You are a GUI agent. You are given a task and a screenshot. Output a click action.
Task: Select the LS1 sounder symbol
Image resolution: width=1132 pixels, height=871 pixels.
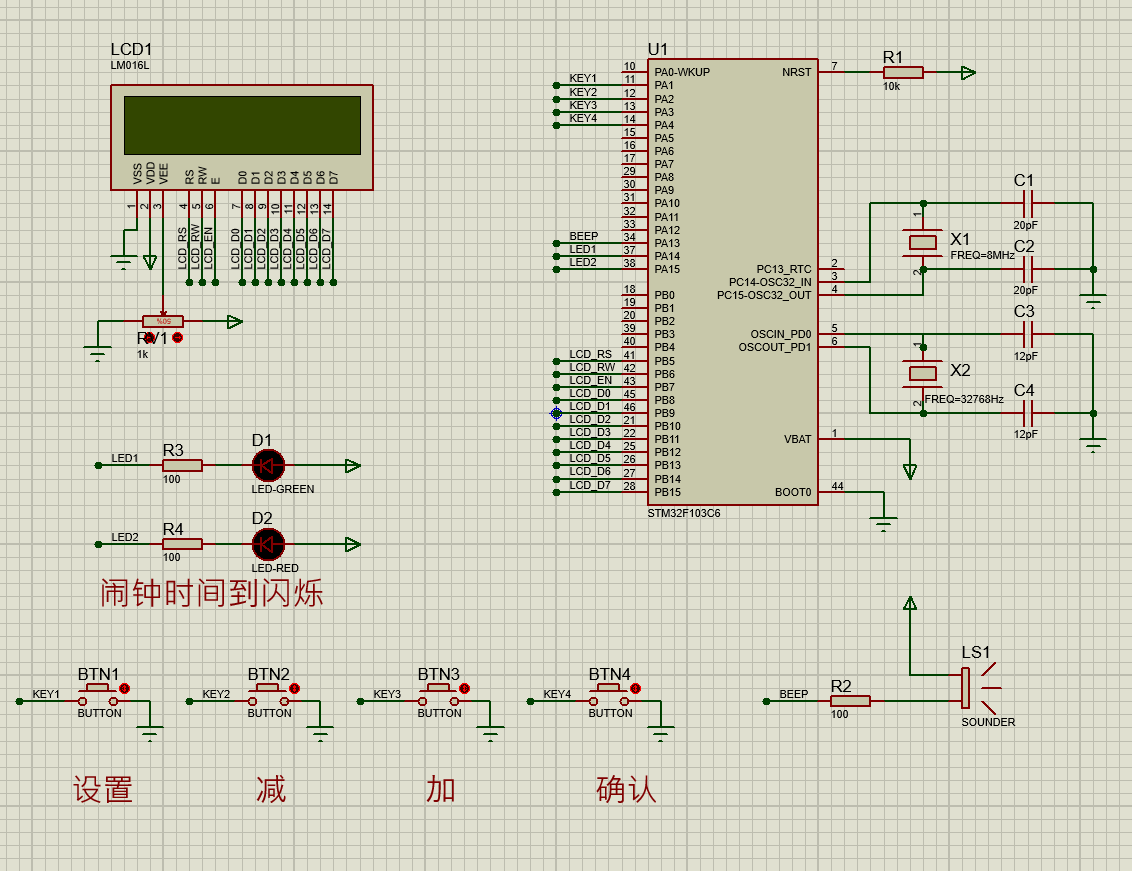(x=968, y=687)
